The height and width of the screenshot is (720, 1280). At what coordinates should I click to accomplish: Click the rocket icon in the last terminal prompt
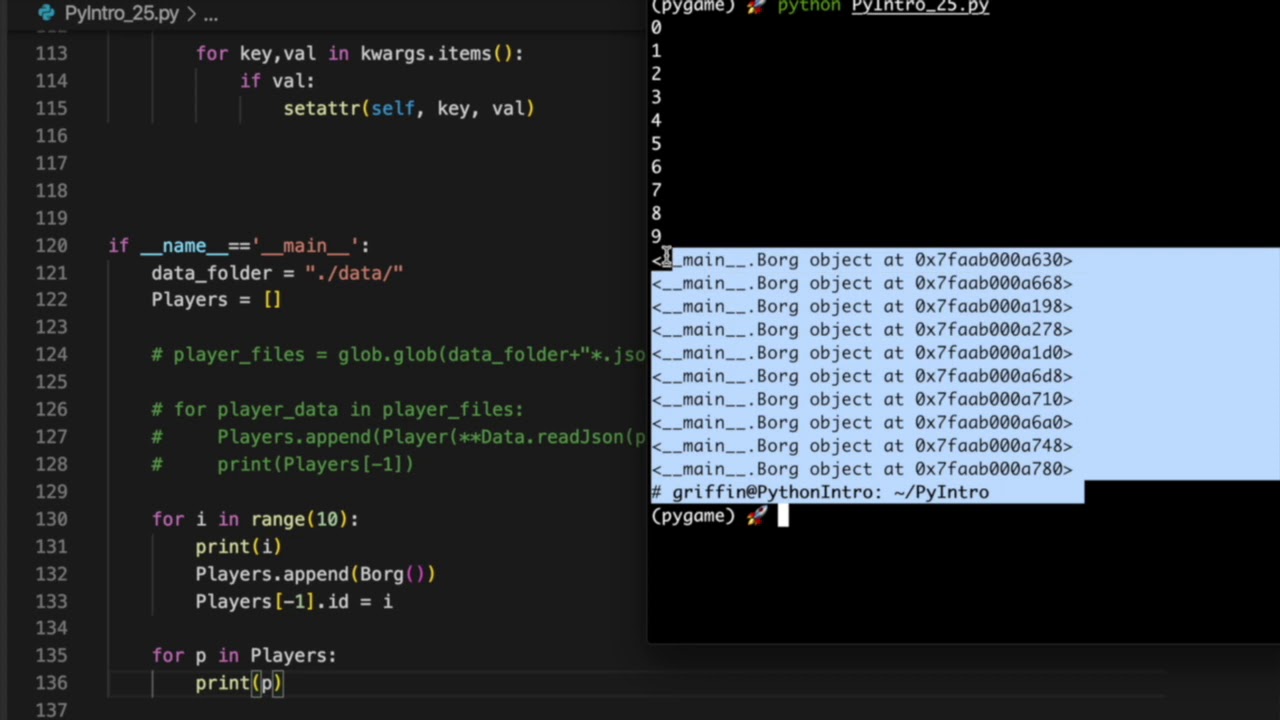757,515
